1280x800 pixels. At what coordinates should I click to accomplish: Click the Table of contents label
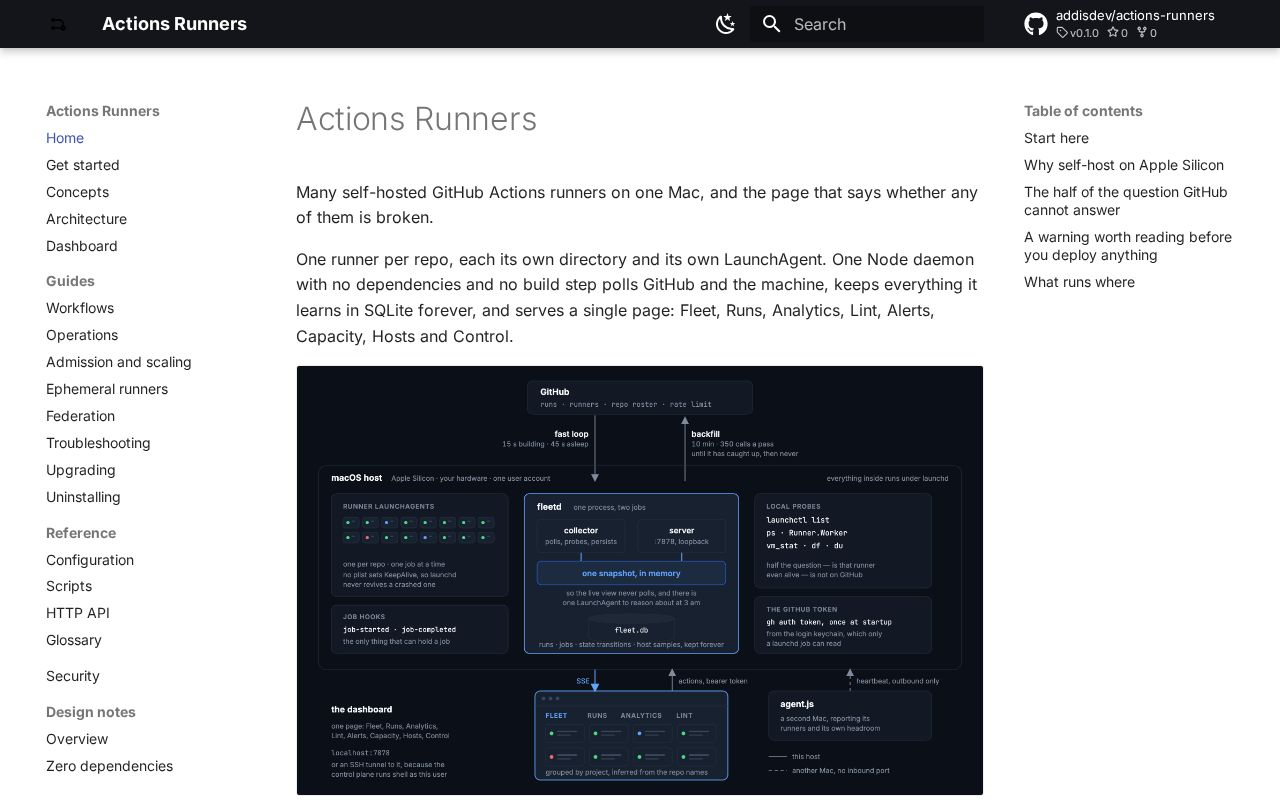click(1083, 111)
